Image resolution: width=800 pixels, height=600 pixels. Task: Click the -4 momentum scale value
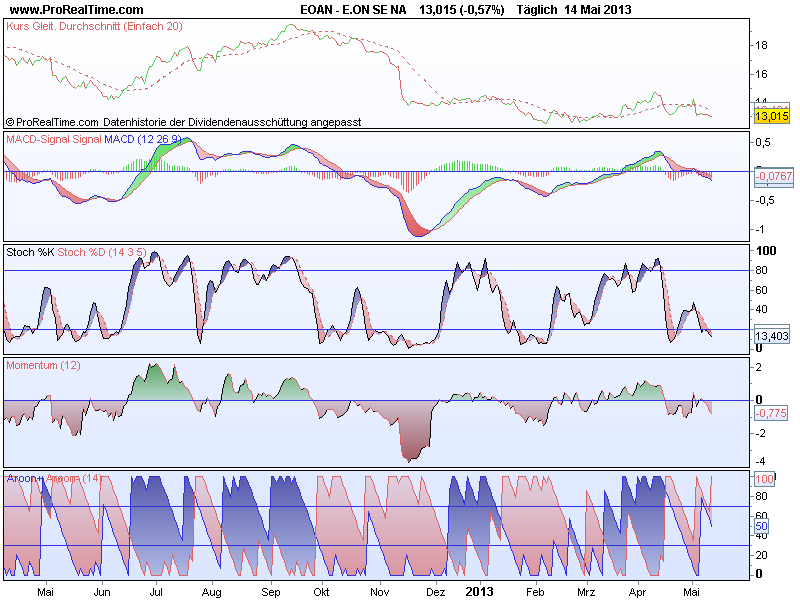[760, 461]
